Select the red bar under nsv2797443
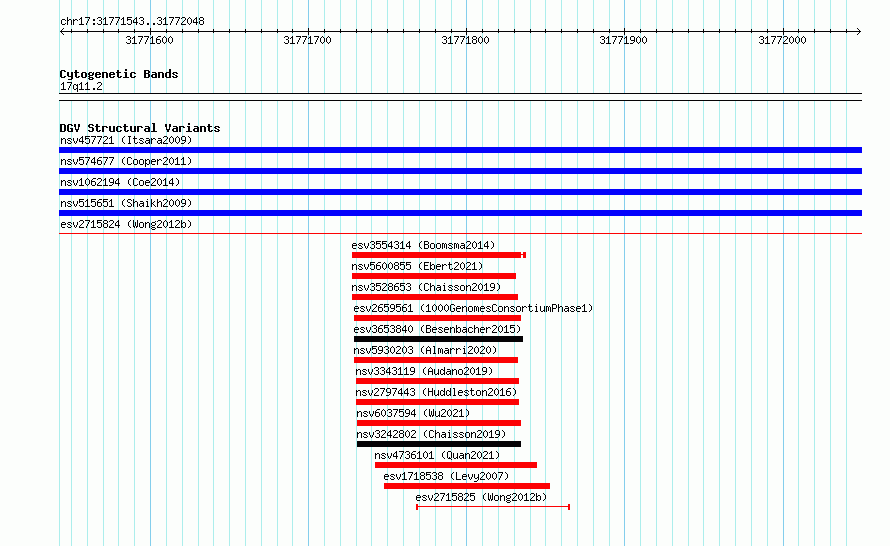 point(437,402)
